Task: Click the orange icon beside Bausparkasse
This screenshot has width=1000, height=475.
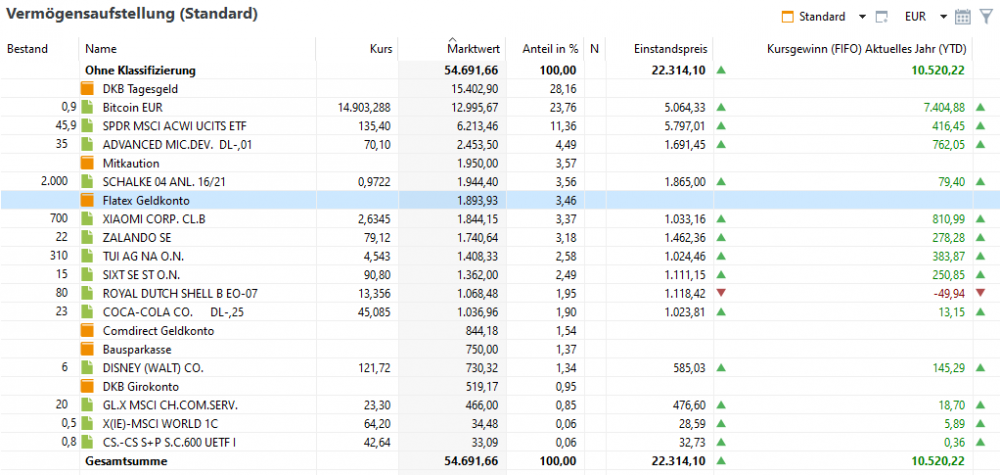Action: click(x=87, y=348)
